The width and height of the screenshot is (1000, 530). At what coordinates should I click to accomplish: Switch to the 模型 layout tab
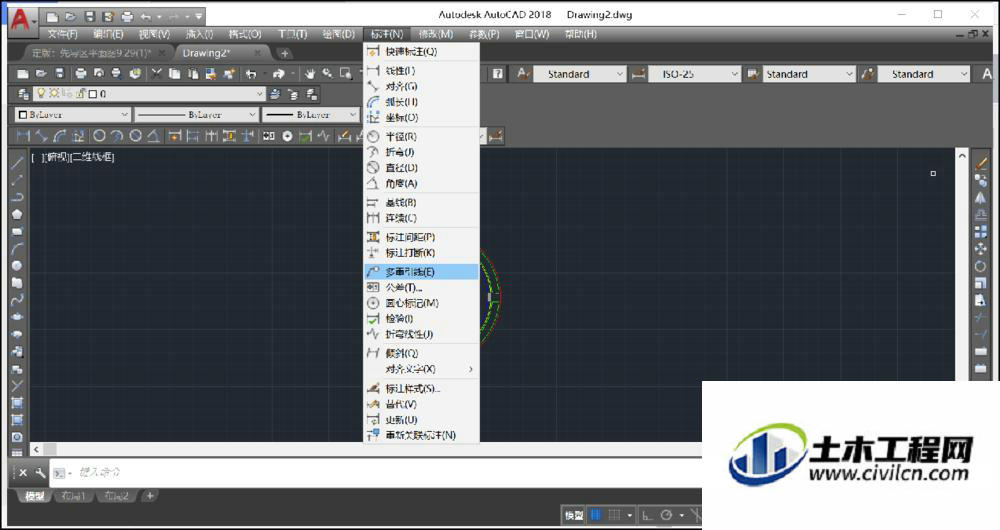tap(34, 496)
